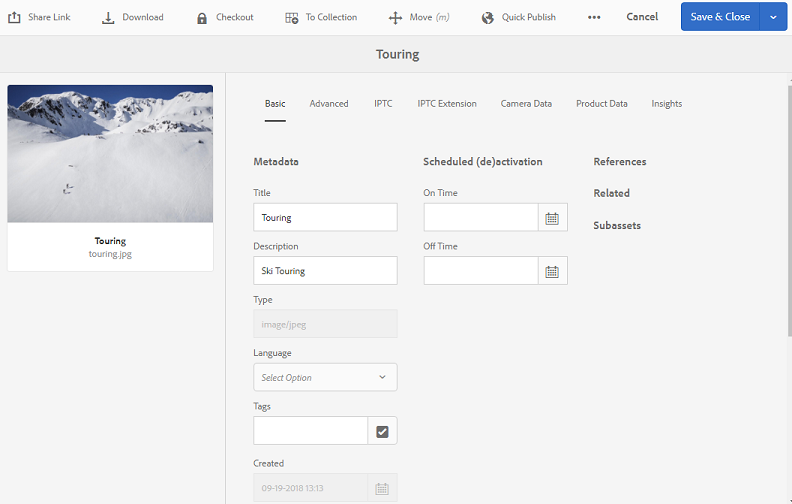Click the Save & Close button
Screen dimensions: 792x504
[x=720, y=17]
